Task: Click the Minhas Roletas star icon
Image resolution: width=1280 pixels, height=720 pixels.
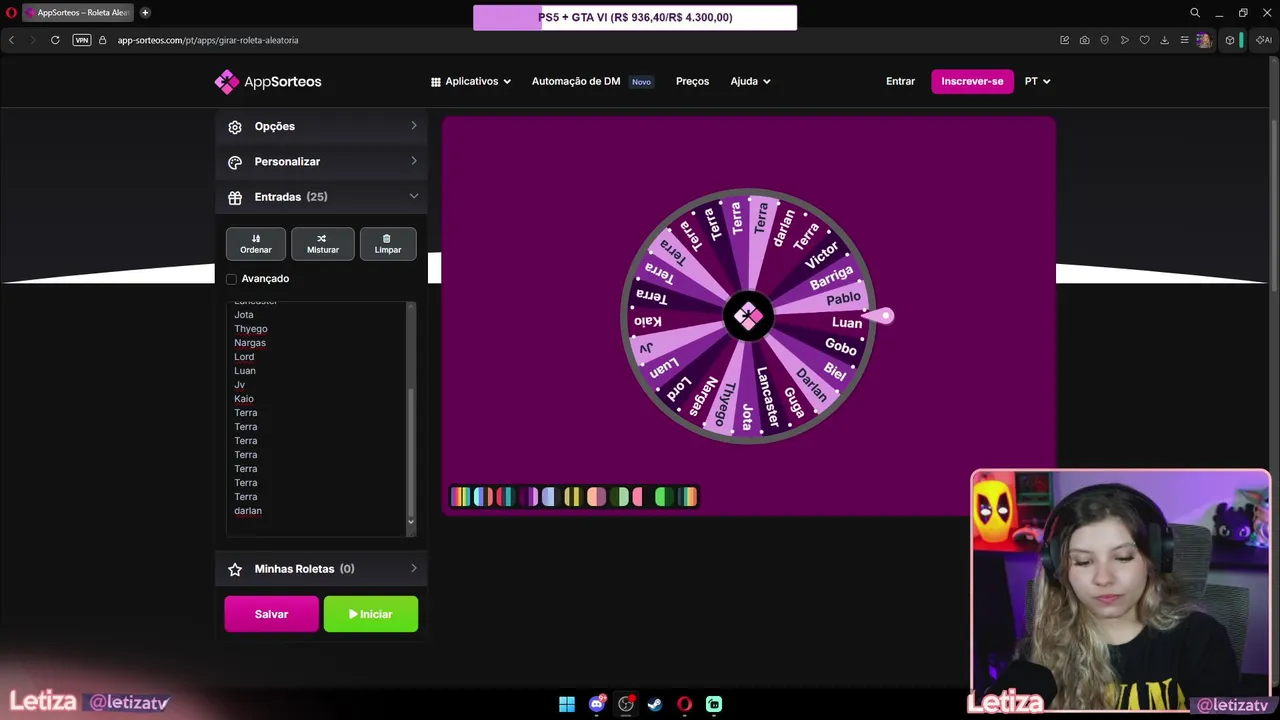Action: 235,569
